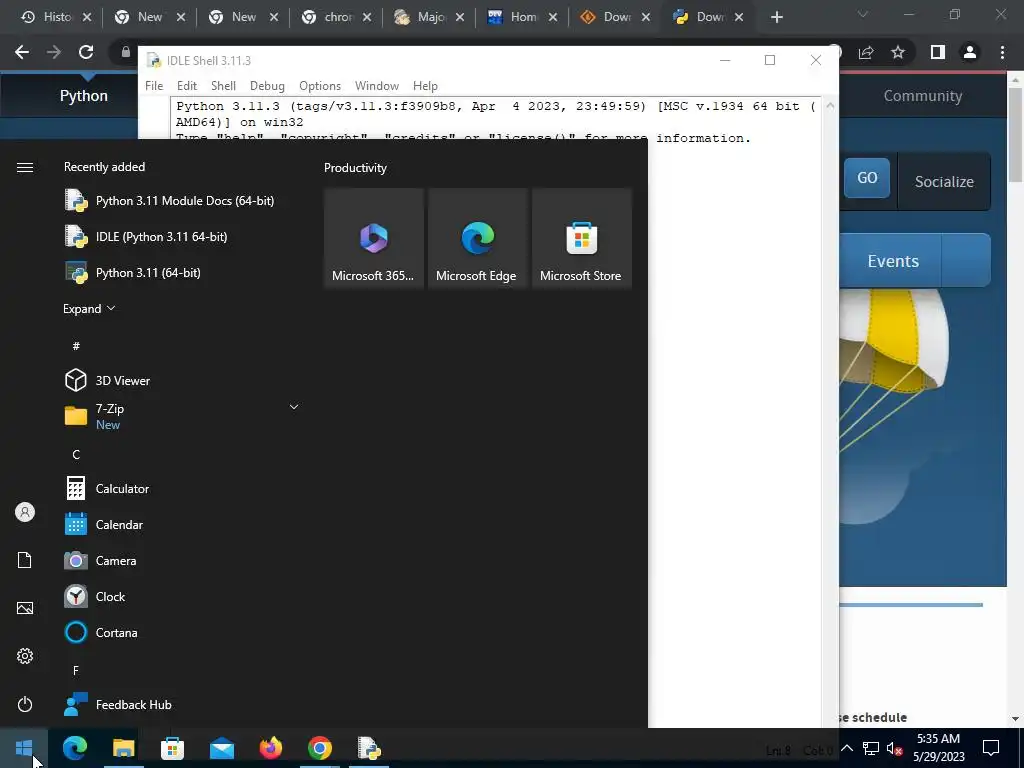1024x768 pixels.
Task: Click the Windows Start button on taskbar
Action: pos(24,748)
